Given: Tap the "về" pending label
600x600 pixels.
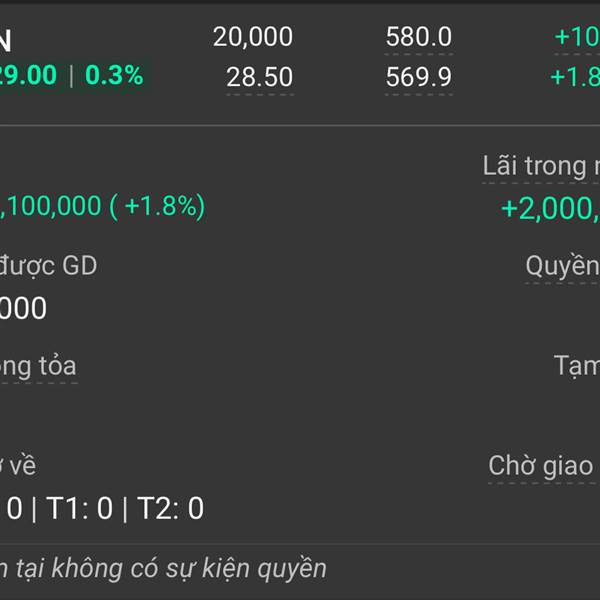Looking at the screenshot, I should click(x=20, y=466).
